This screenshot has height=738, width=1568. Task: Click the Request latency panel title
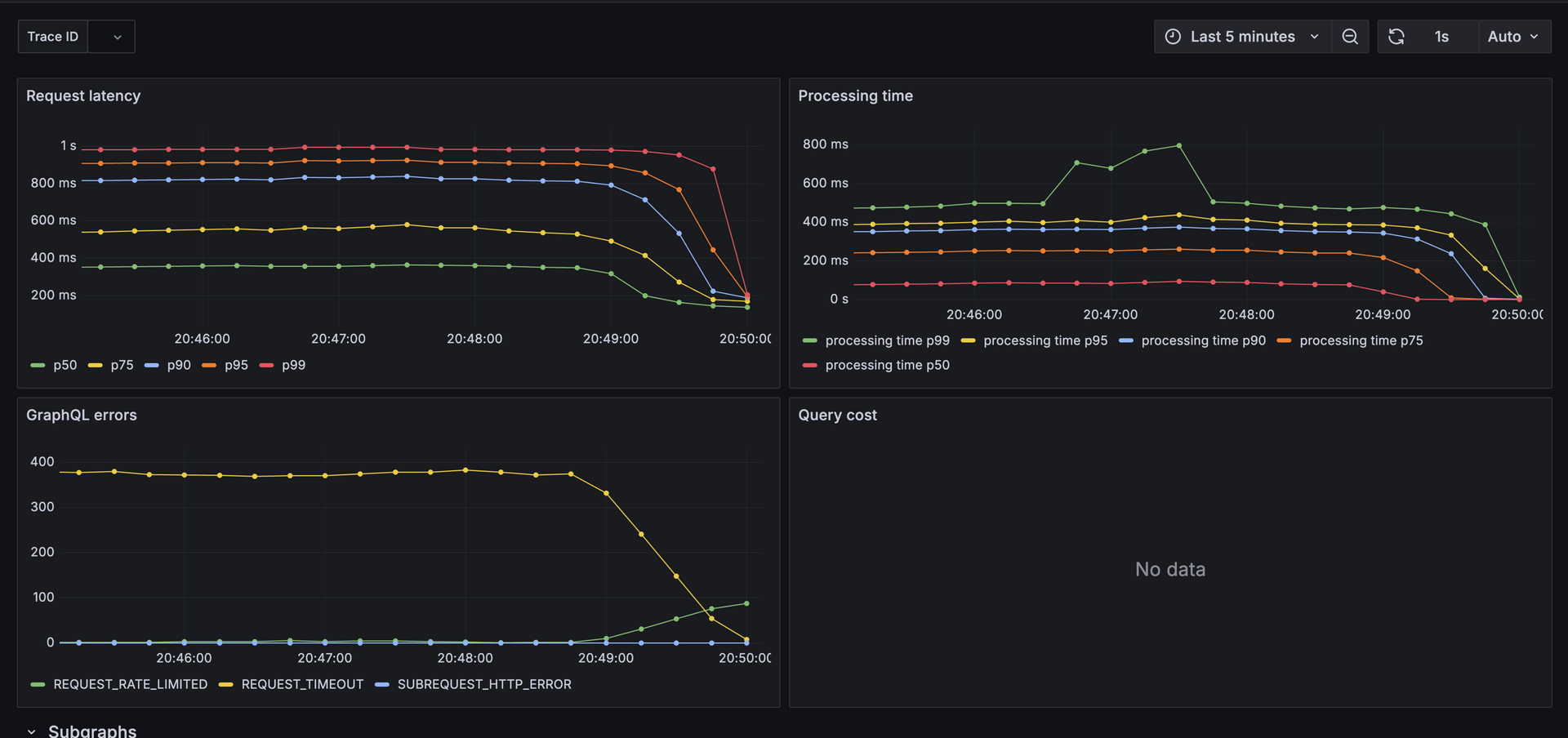point(83,96)
